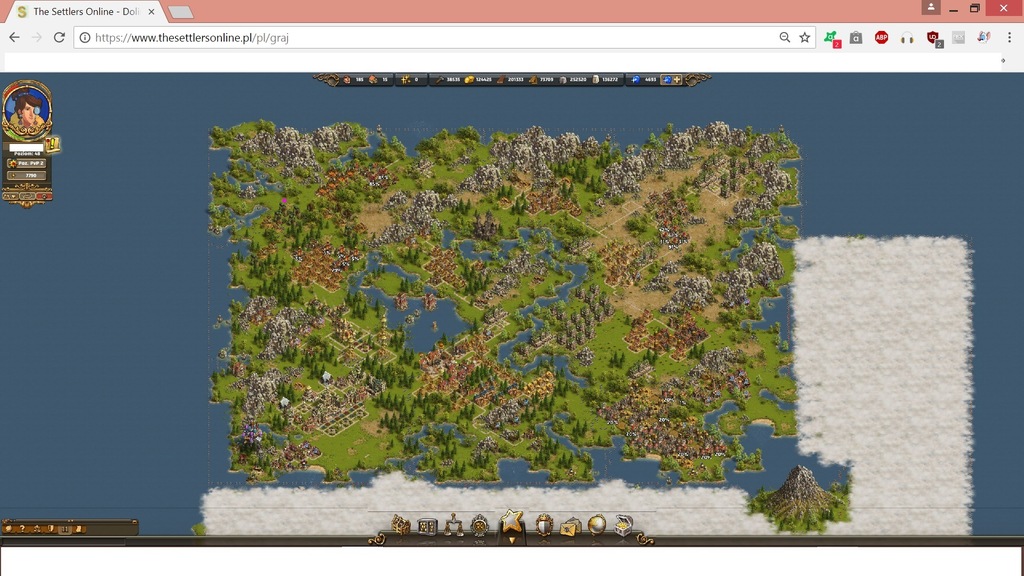This screenshot has width=1024, height=576.
Task: Go back in the browser
Action: (x=14, y=38)
